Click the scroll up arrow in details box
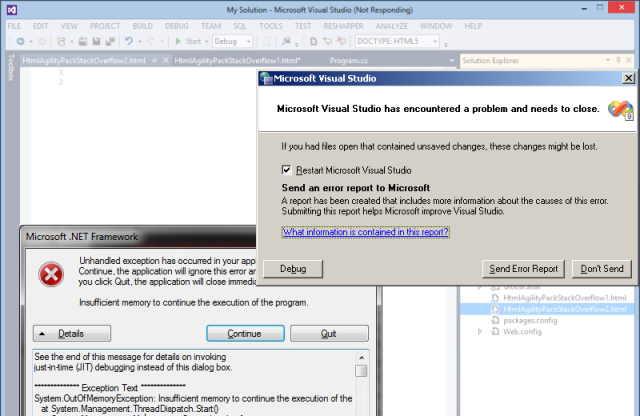 pyautogui.click(x=361, y=357)
